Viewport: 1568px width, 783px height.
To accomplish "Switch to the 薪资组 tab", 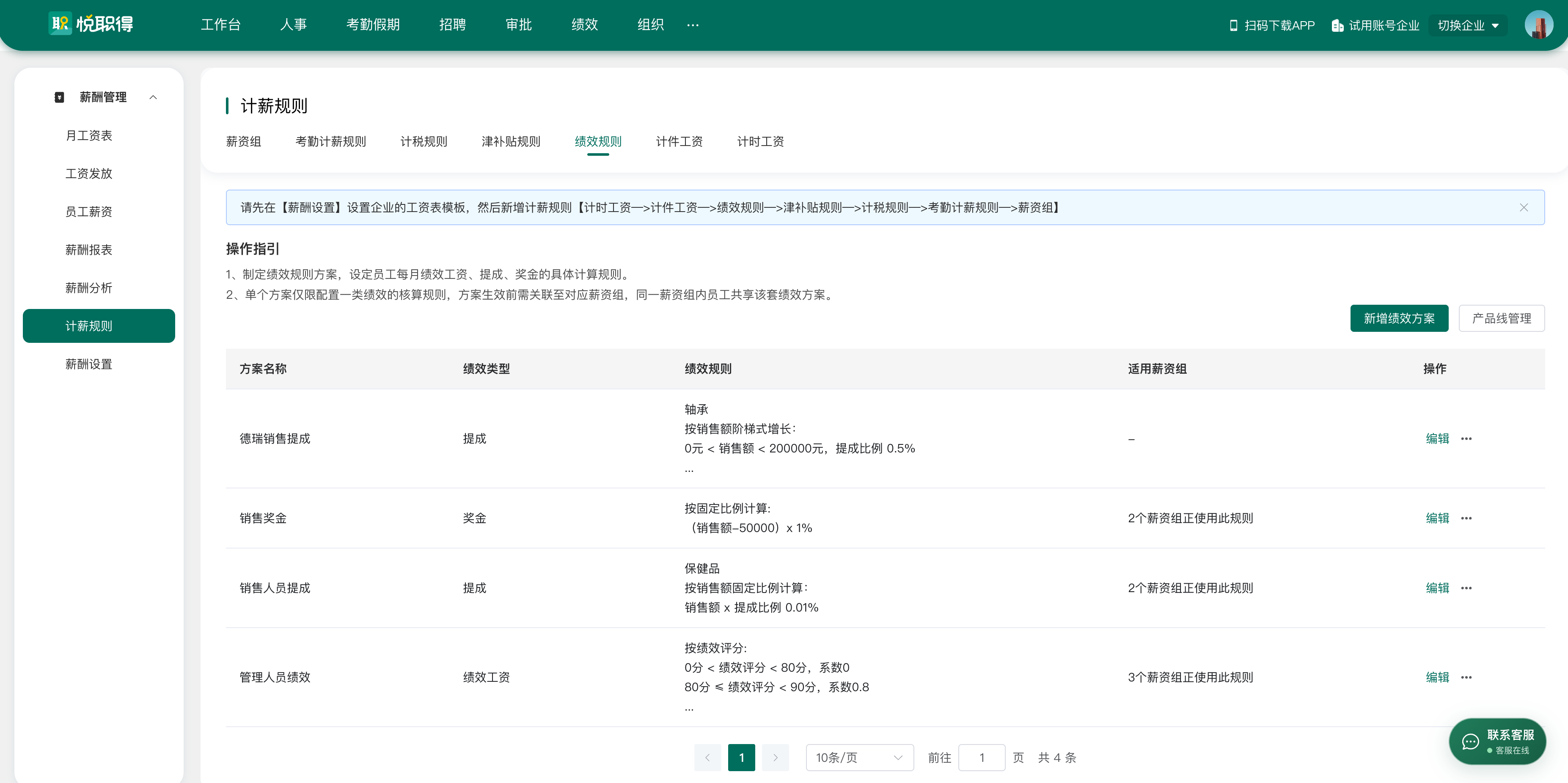I will tap(243, 141).
